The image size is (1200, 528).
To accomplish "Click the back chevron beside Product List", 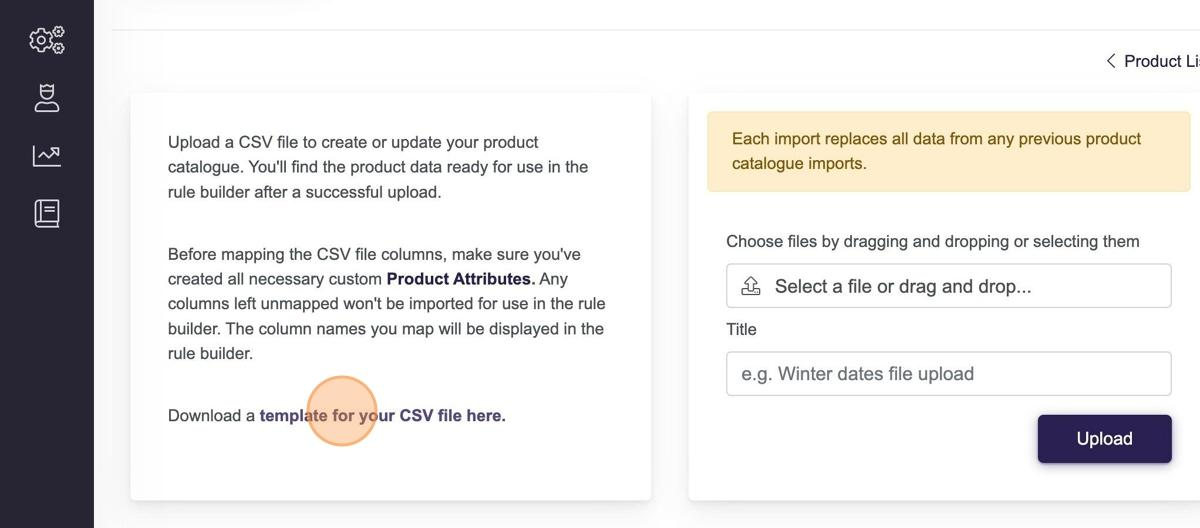I will point(1110,61).
